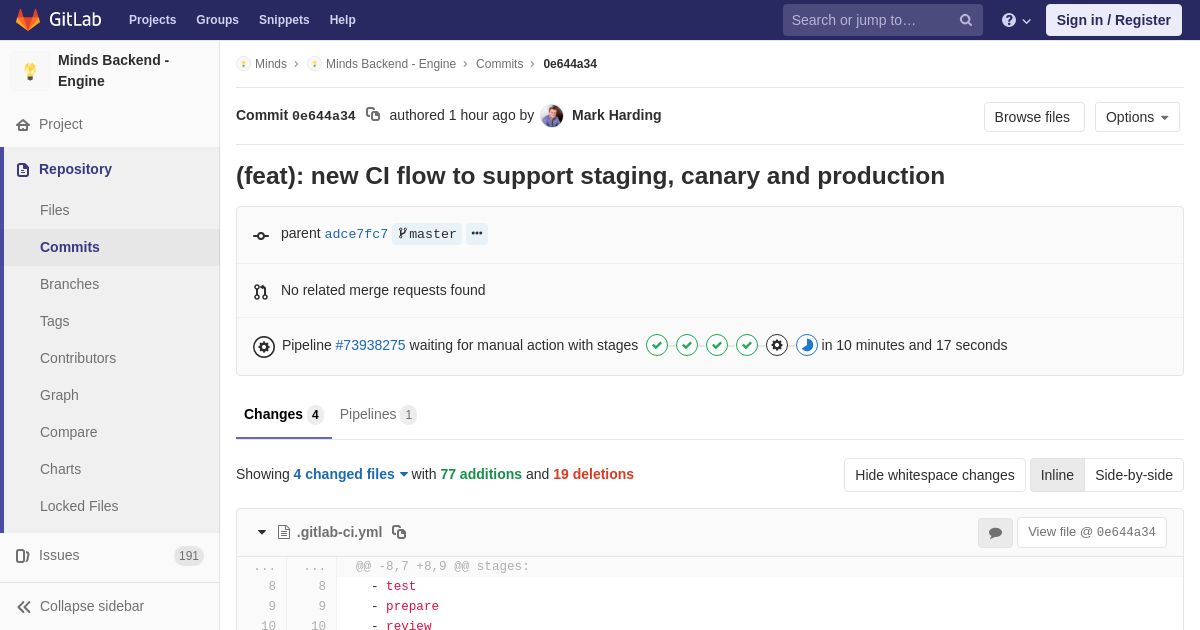Viewport: 1200px width, 630px height.
Task: Open Compare in repository sidebar
Action: [112, 432]
